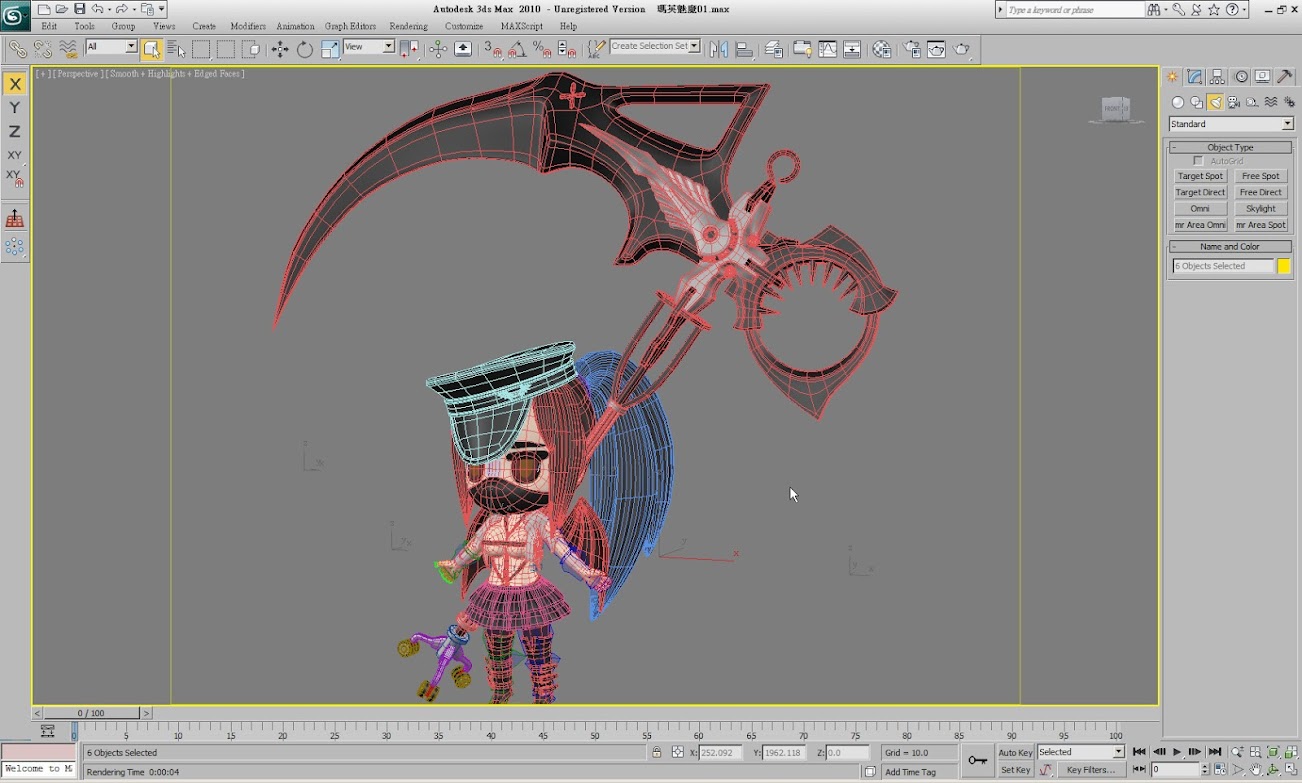Restrict to X axis constraint button
Screen dimensions: 1302x783
(15, 84)
